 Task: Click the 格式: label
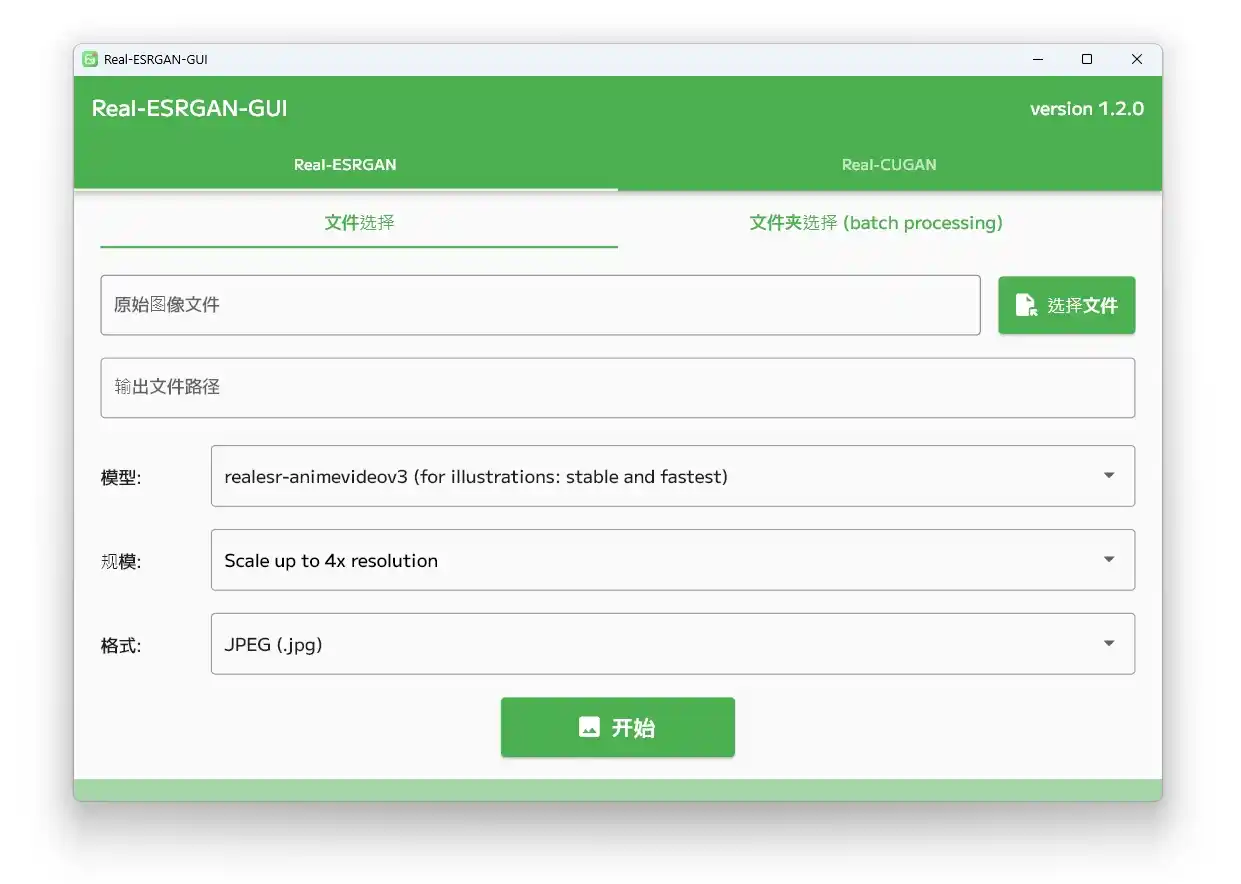pyautogui.click(x=121, y=646)
